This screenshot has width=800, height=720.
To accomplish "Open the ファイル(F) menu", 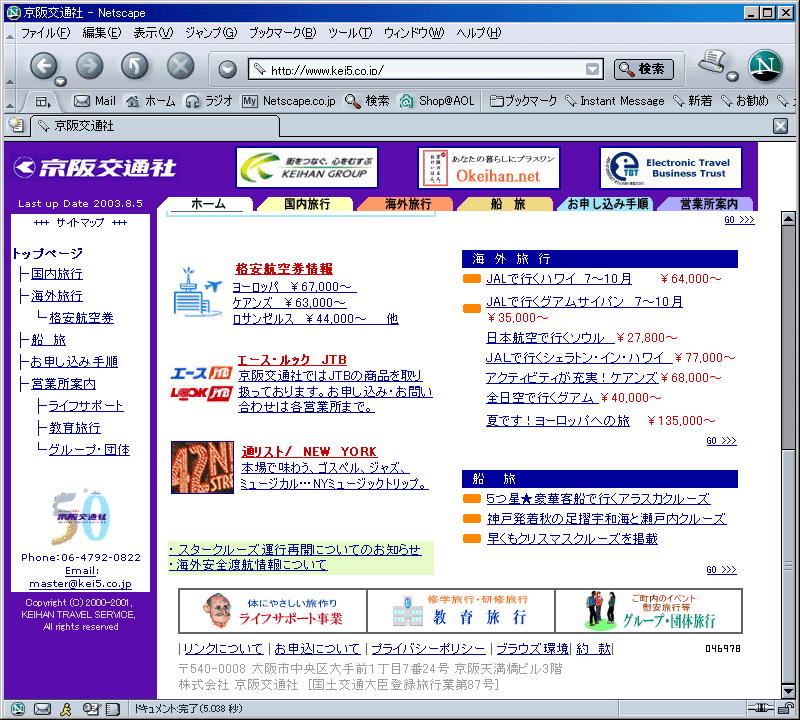I will [x=45, y=33].
